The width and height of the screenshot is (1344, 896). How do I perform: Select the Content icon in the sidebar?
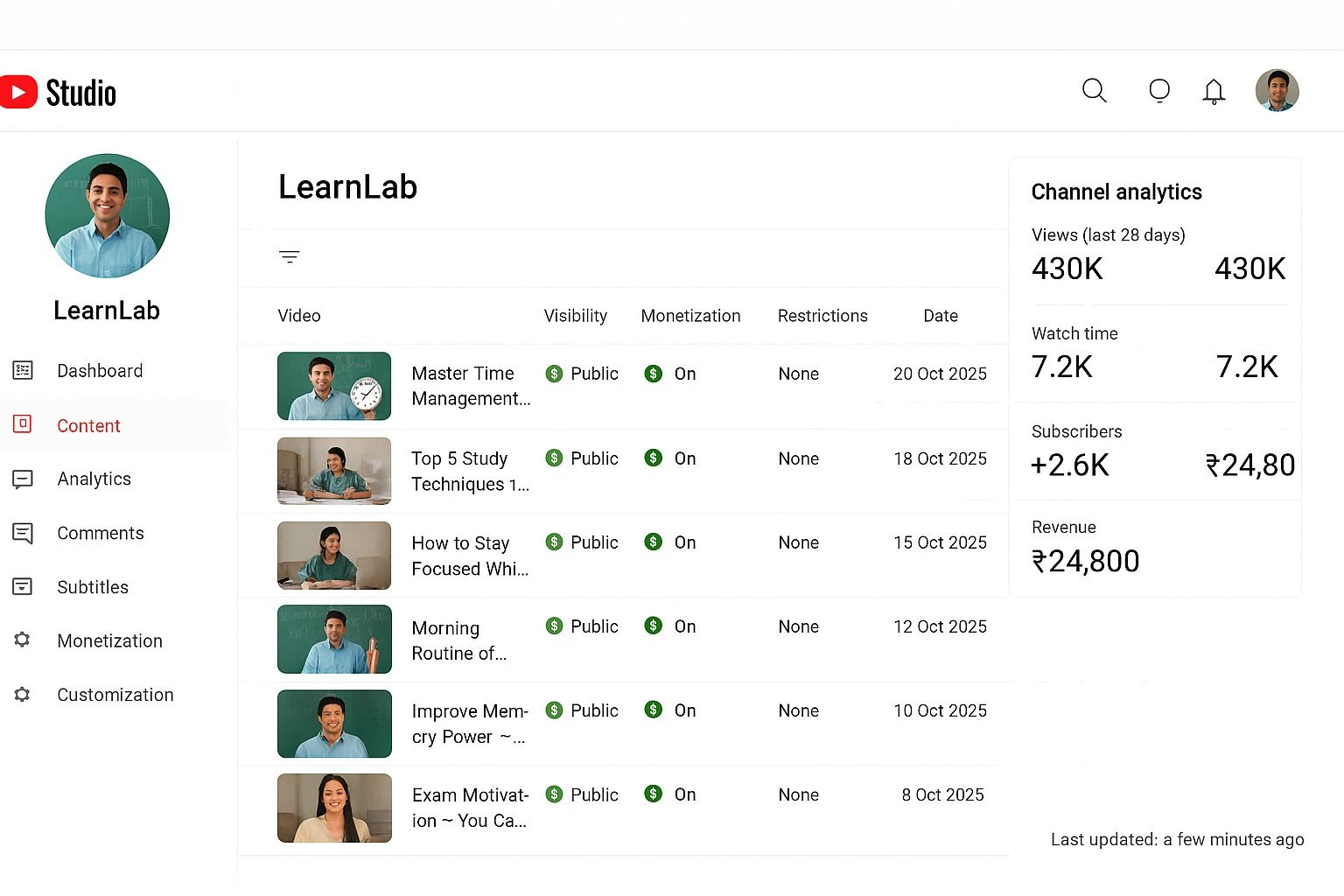pyautogui.click(x=23, y=425)
